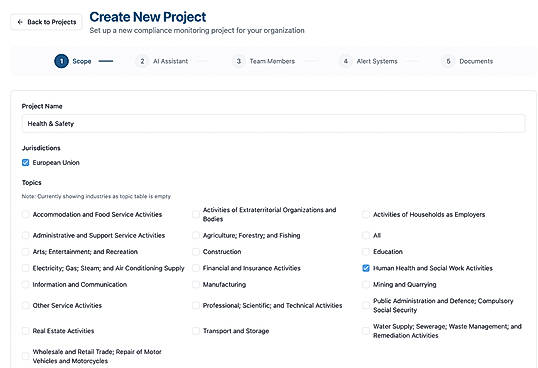Click the Project Name input field

pyautogui.click(x=273, y=123)
